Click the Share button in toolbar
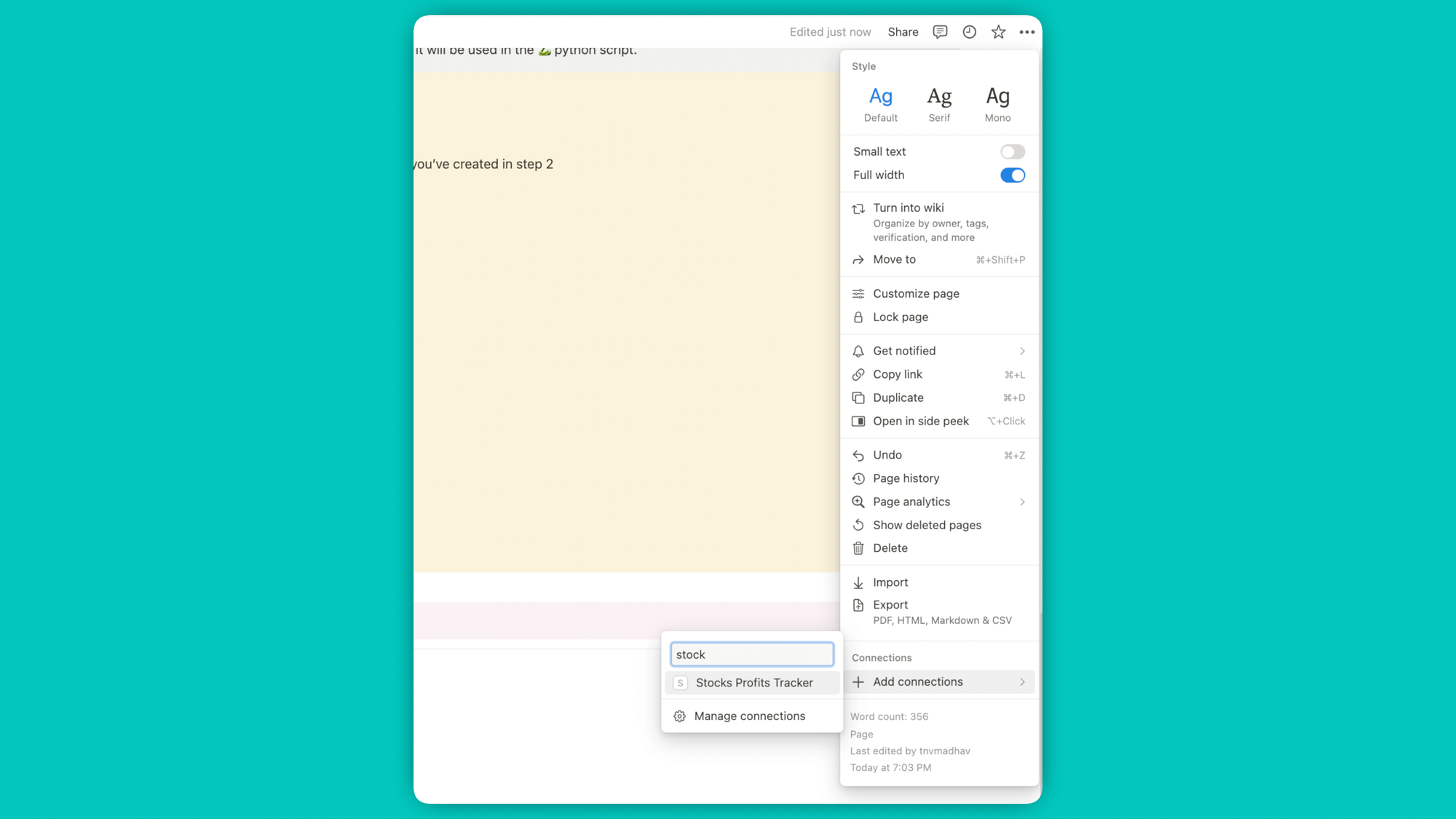Viewport: 1456px width, 819px height. coord(903,32)
